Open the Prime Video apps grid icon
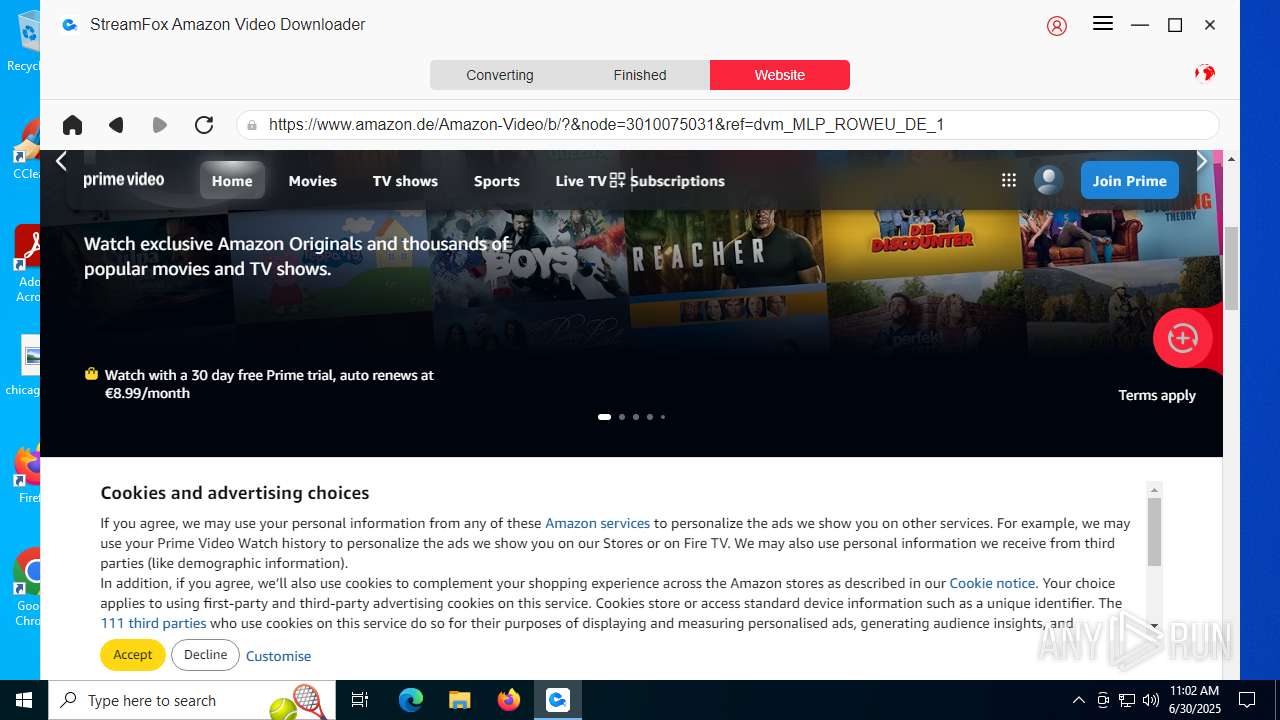 tap(1009, 181)
